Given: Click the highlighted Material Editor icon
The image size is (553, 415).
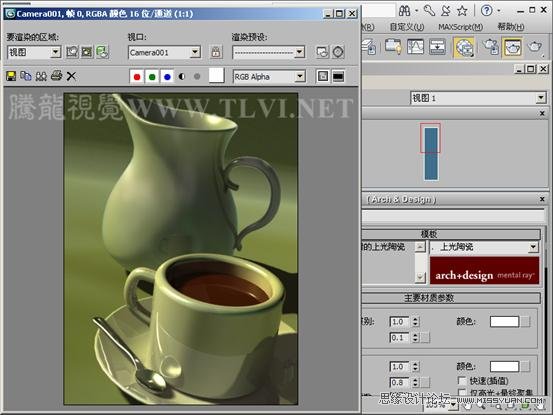Looking at the screenshot, I should click(x=464, y=48).
